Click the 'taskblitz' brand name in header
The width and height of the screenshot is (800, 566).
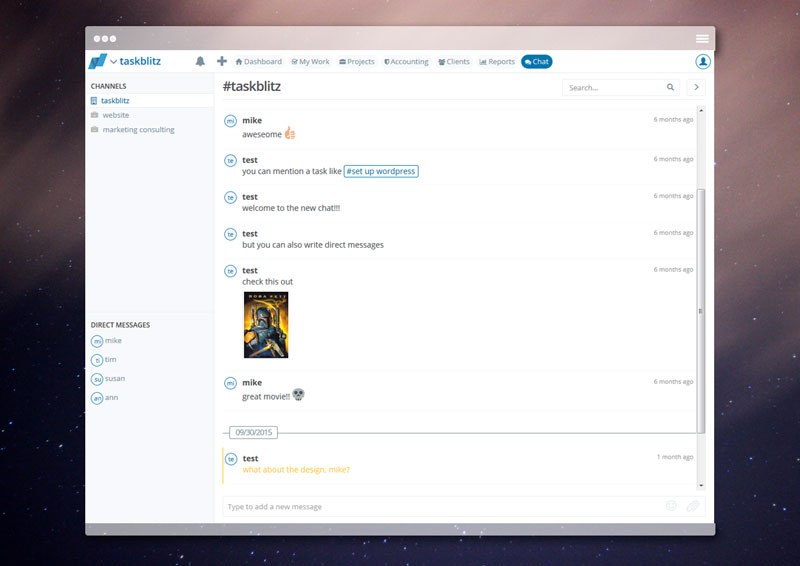tap(140, 61)
